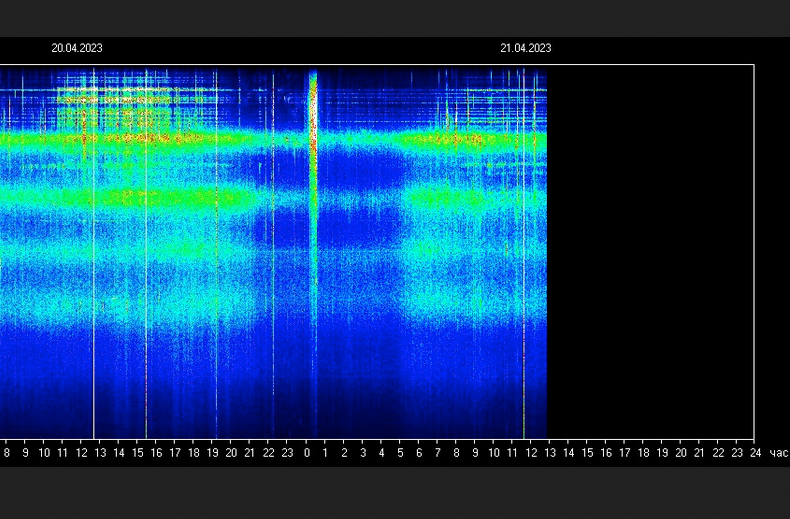
Task: Click the vertical spike line between 15 and 16 on 20.04
Action: pos(146,252)
